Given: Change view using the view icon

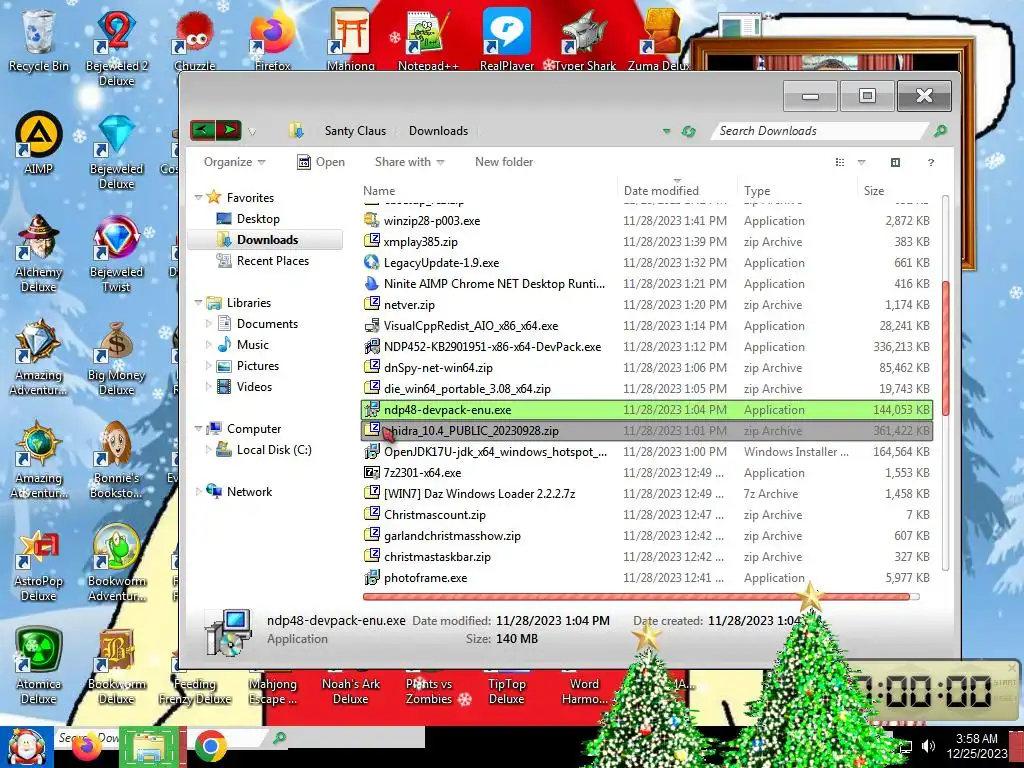Looking at the screenshot, I should 840,162.
